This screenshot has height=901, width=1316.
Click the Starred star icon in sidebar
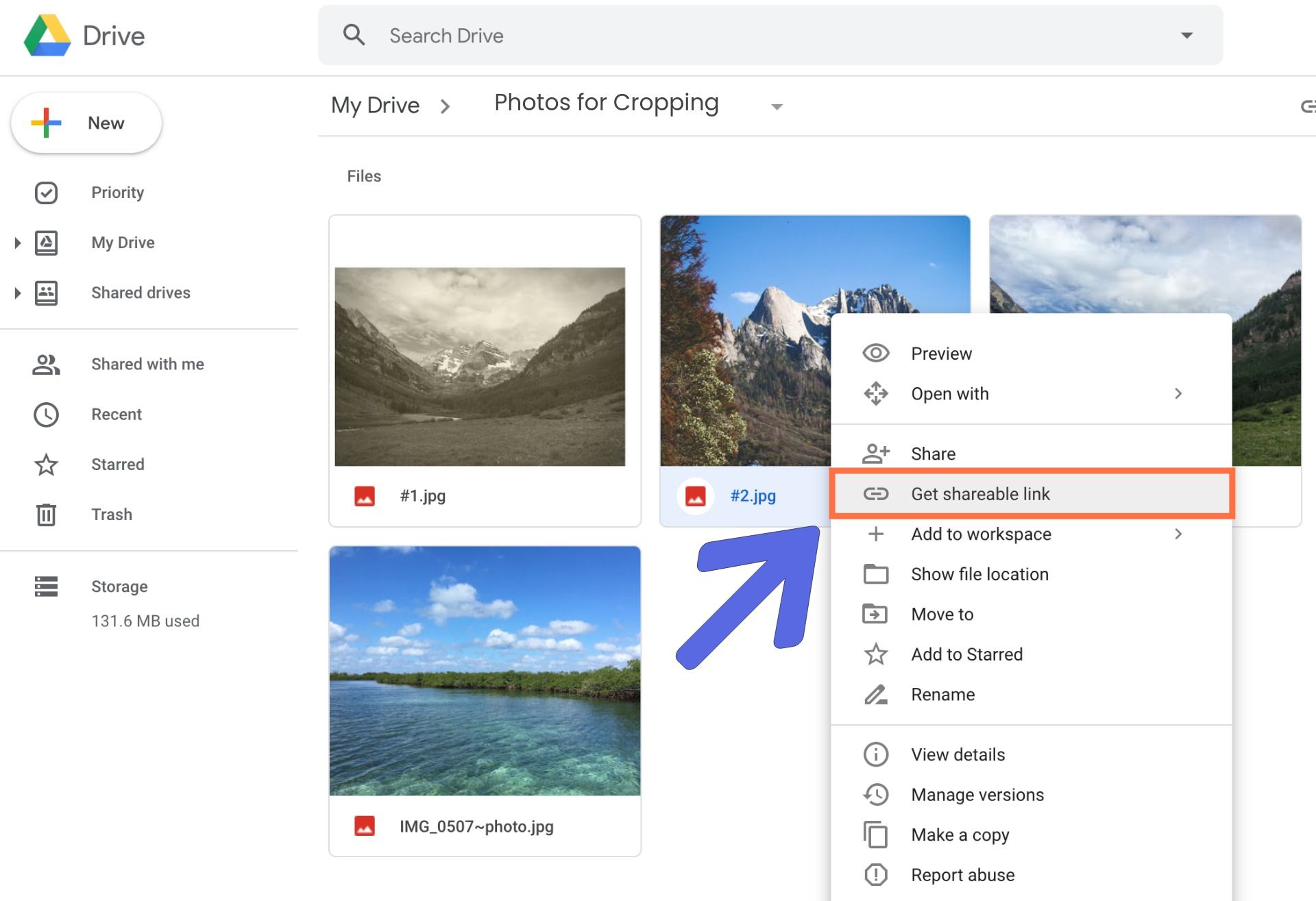(x=46, y=465)
